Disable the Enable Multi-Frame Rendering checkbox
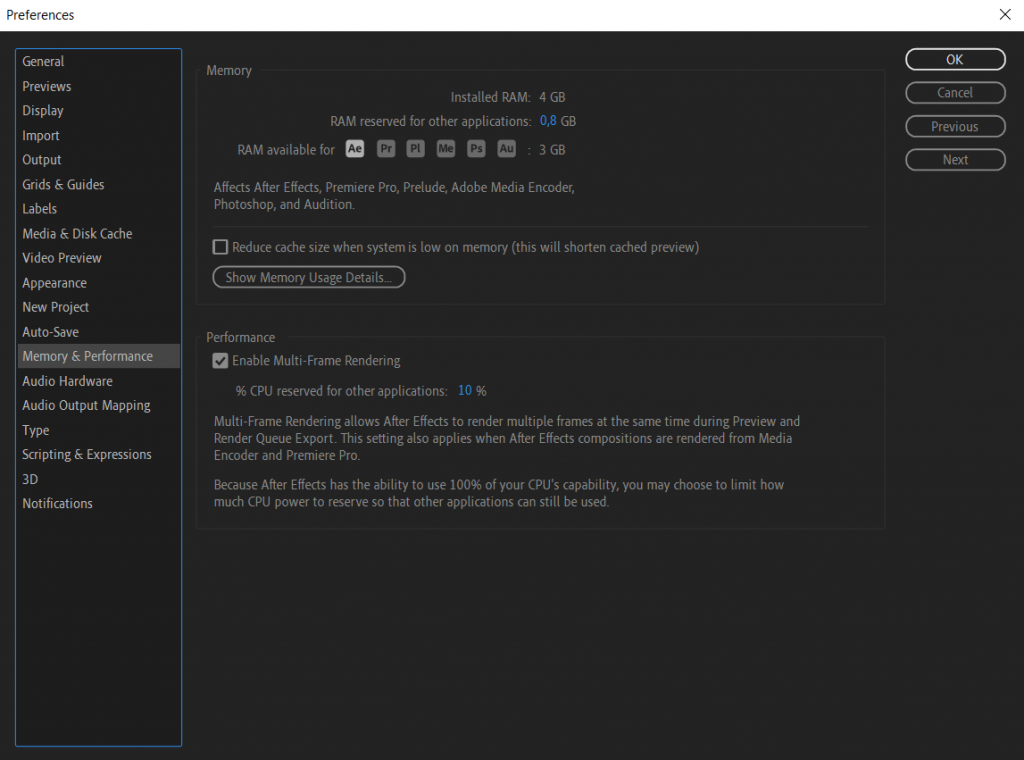The height and width of the screenshot is (760, 1024). (x=221, y=361)
